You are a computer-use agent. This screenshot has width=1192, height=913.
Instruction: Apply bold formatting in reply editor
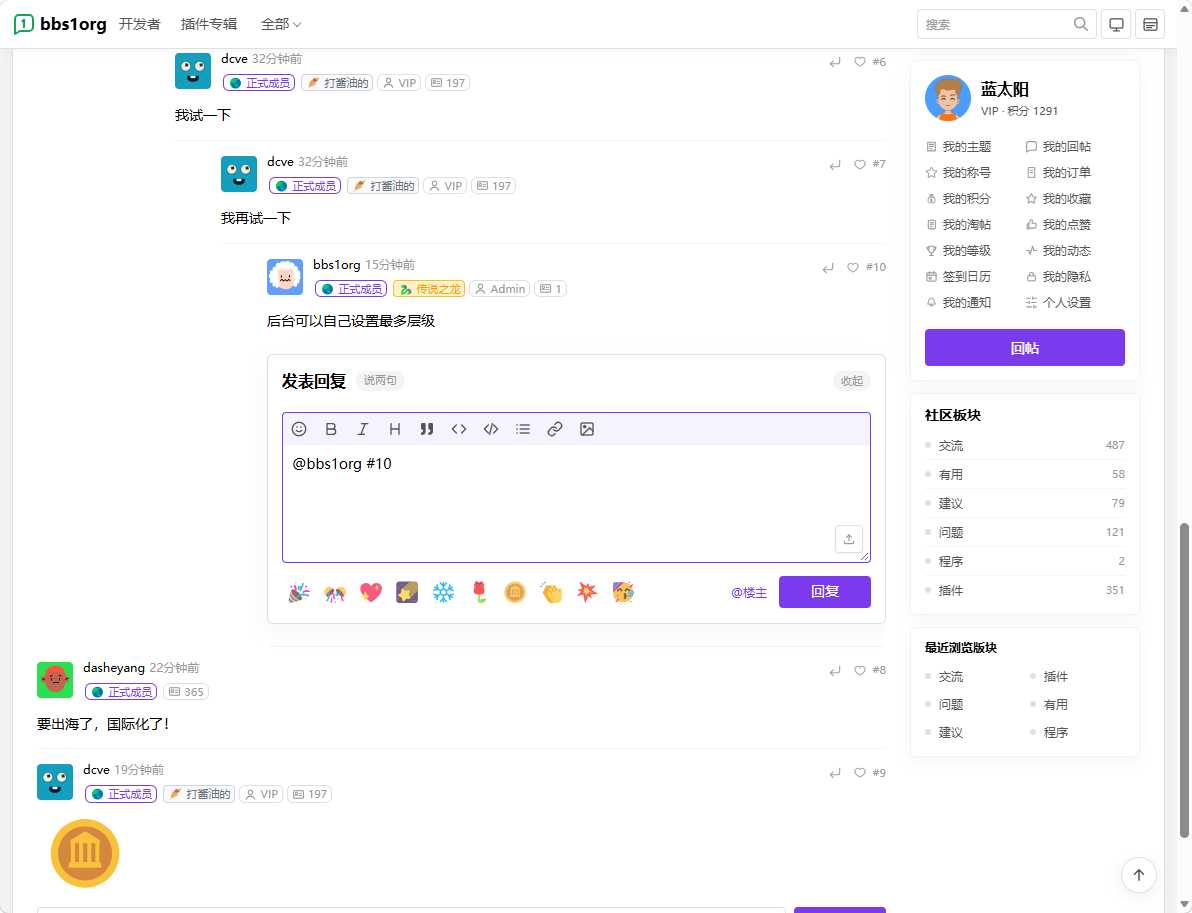pyautogui.click(x=331, y=430)
